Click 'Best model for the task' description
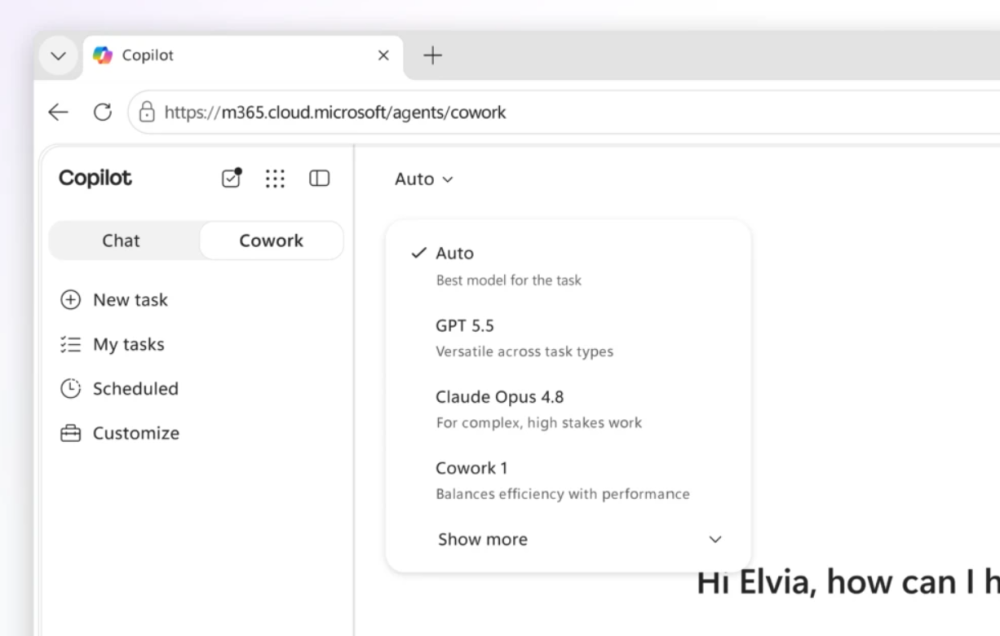Screen dimensions: 1000x636 tap(508, 280)
